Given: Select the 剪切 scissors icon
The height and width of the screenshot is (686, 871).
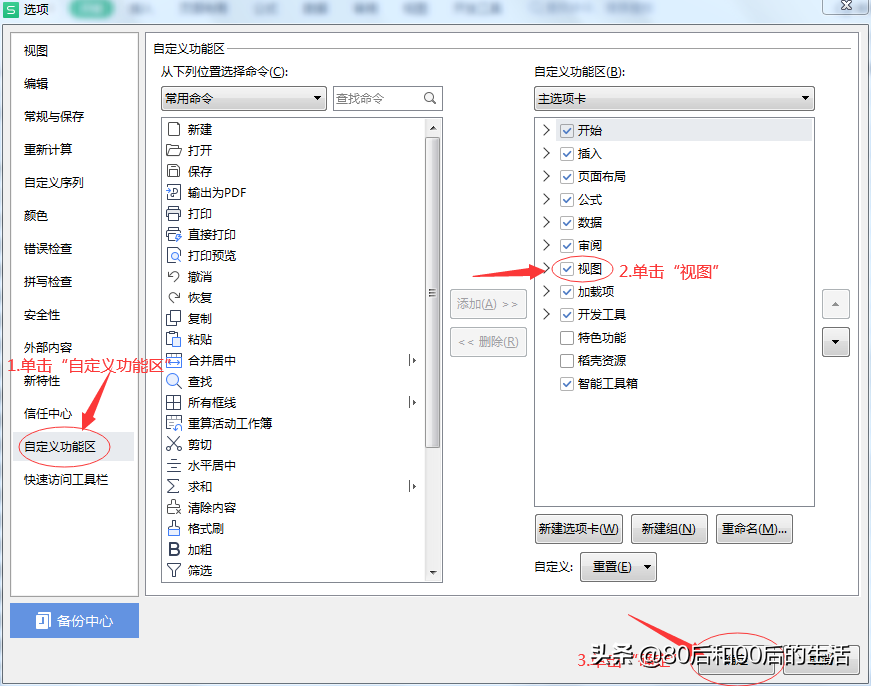Looking at the screenshot, I should (174, 444).
